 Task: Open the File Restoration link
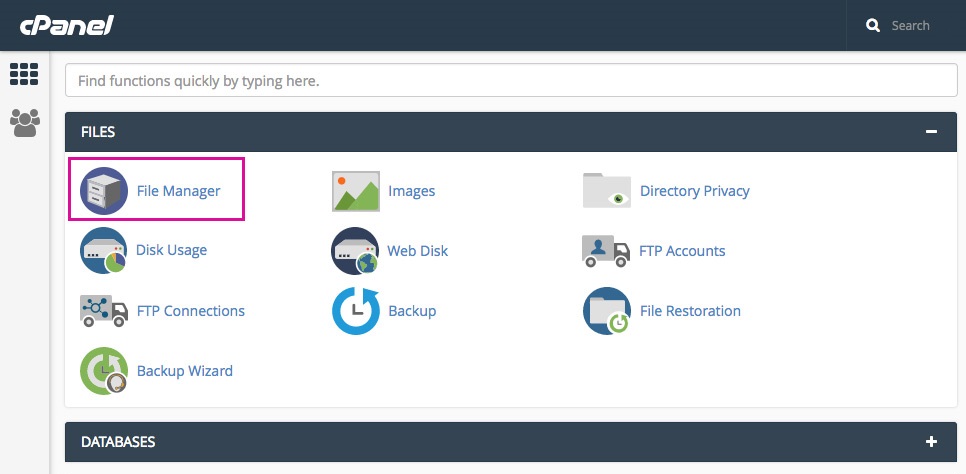click(691, 311)
